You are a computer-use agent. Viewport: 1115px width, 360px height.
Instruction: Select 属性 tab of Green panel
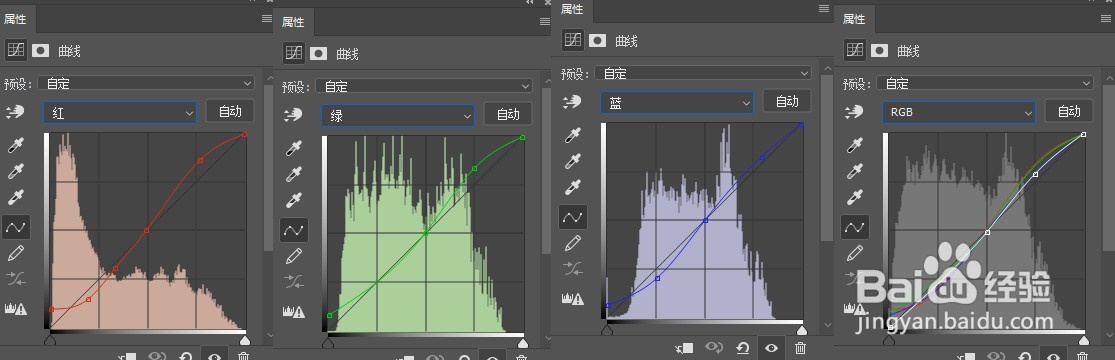293,22
